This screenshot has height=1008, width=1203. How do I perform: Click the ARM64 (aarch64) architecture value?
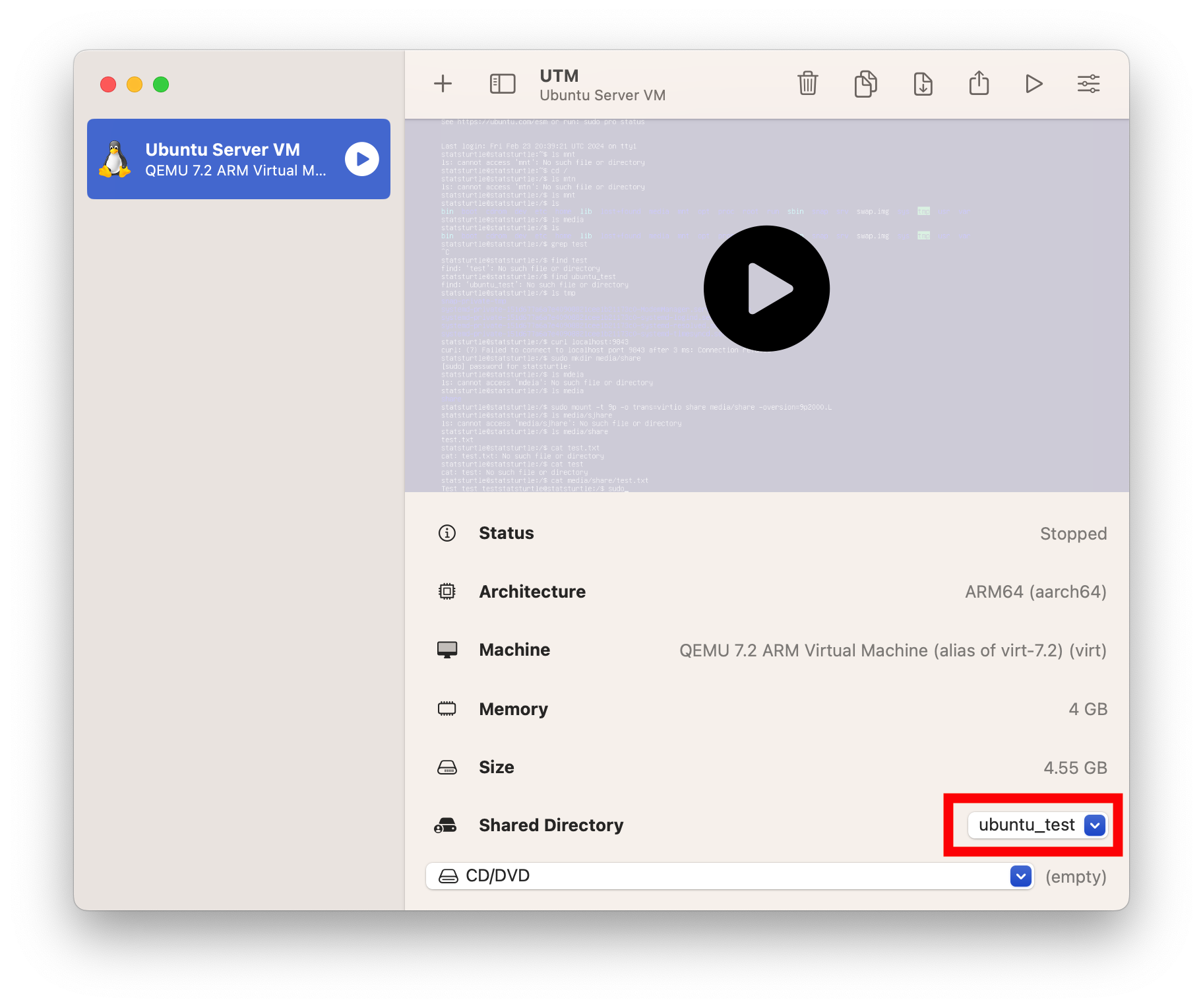(1035, 592)
